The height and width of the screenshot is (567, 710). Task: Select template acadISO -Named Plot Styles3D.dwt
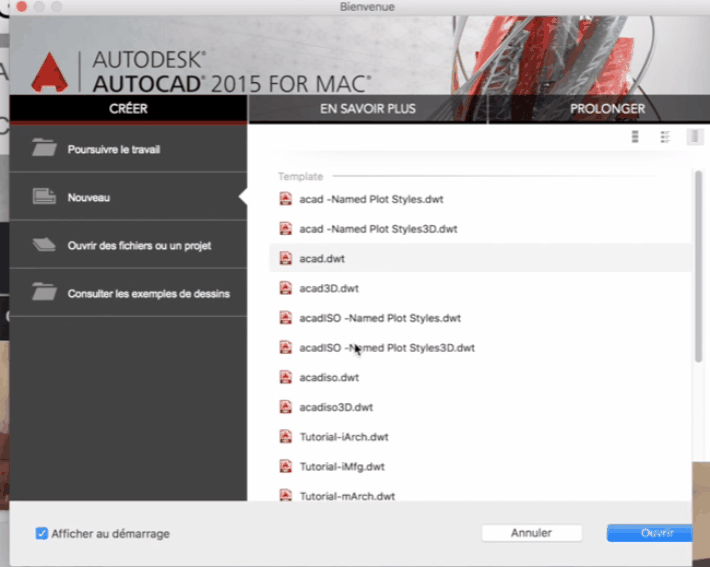(387, 348)
